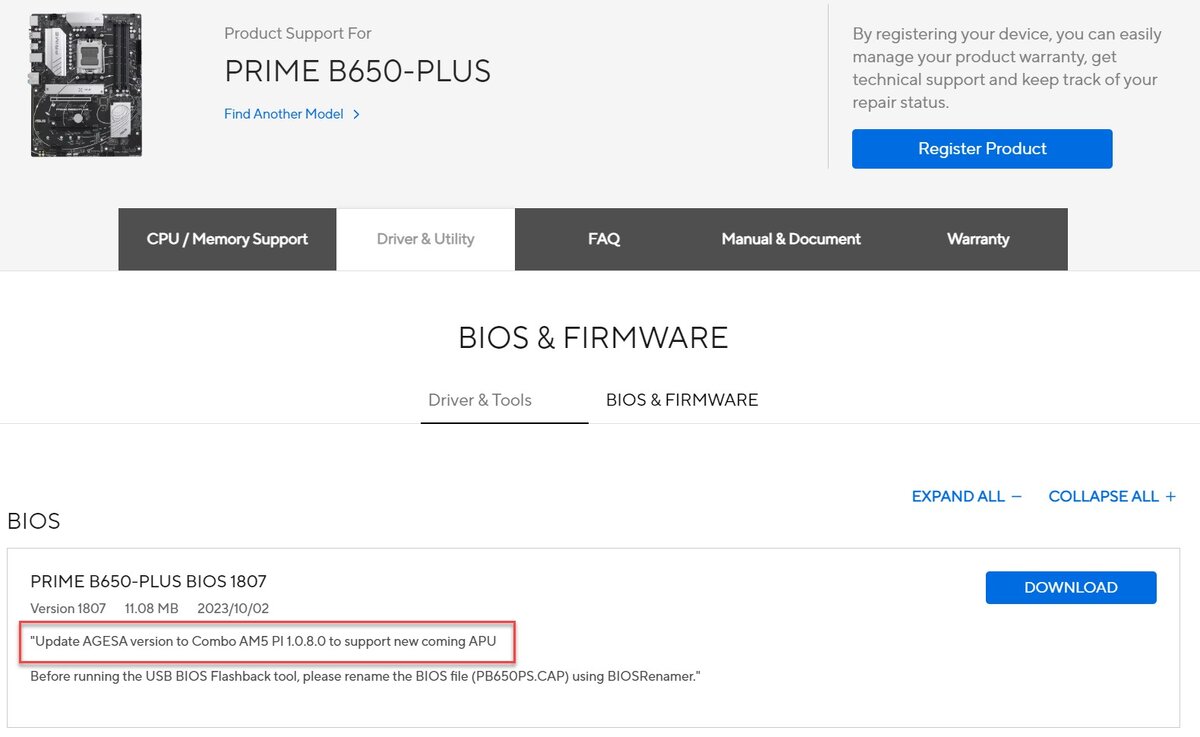Viewport: 1200px width, 737px height.
Task: Click the AGESA update description text
Action: (x=264, y=641)
